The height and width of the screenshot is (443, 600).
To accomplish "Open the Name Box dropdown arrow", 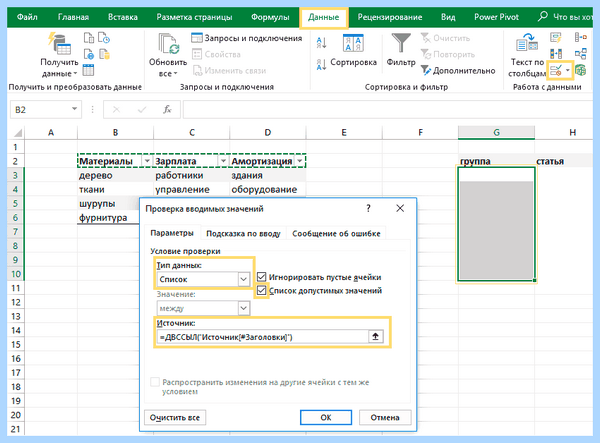I will 74,110.
